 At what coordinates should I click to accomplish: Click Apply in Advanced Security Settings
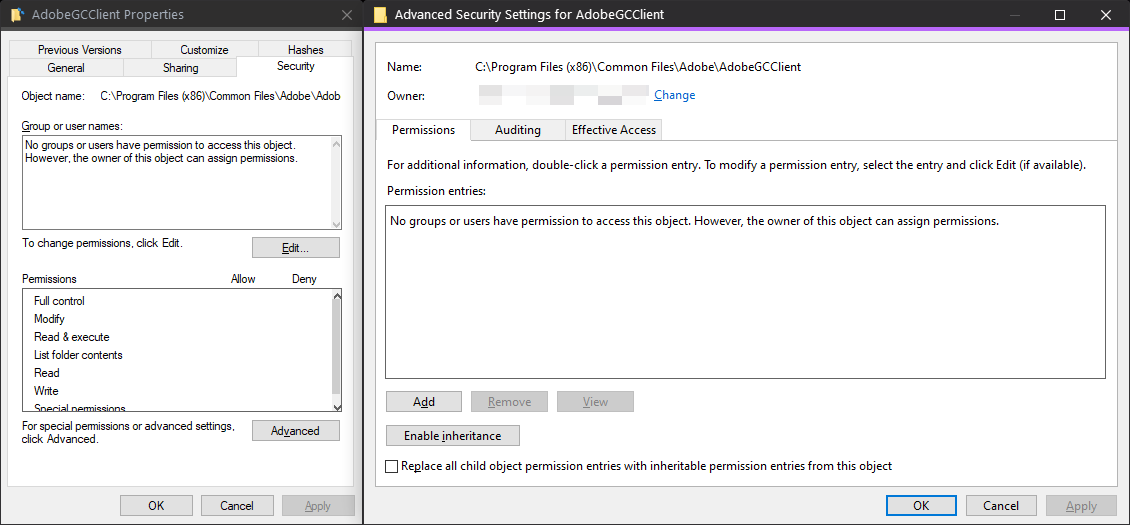point(1081,506)
